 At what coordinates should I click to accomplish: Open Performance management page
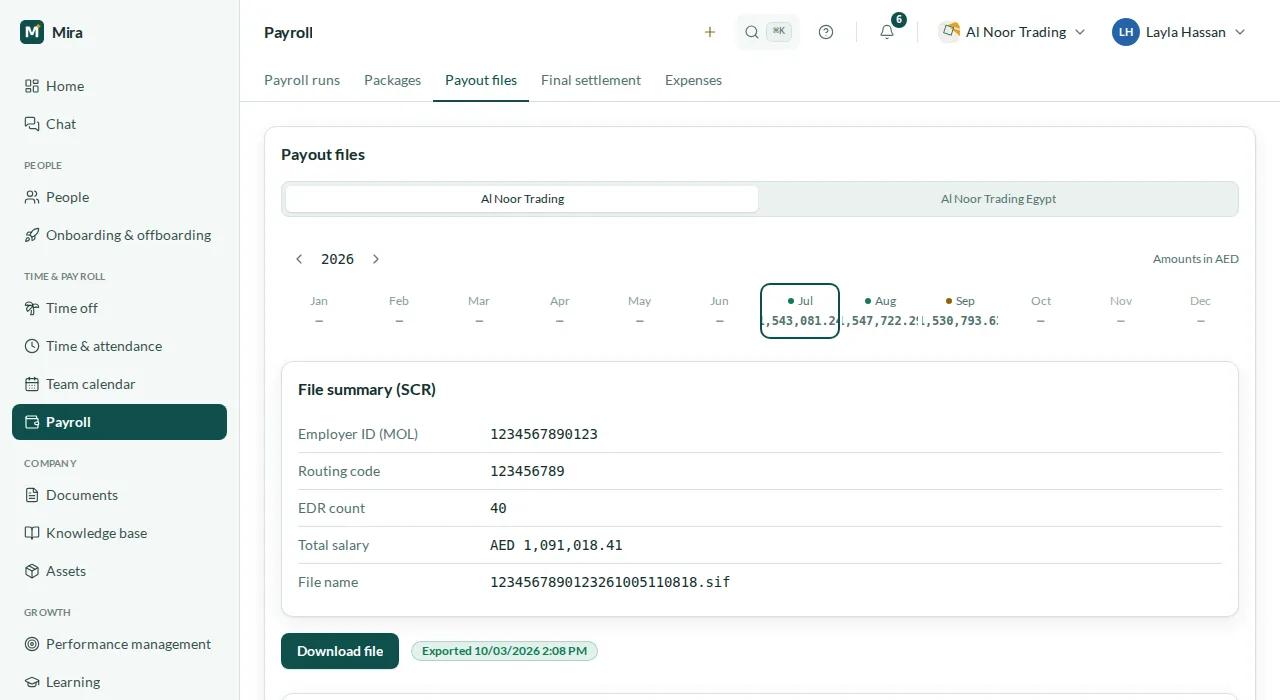(x=119, y=644)
